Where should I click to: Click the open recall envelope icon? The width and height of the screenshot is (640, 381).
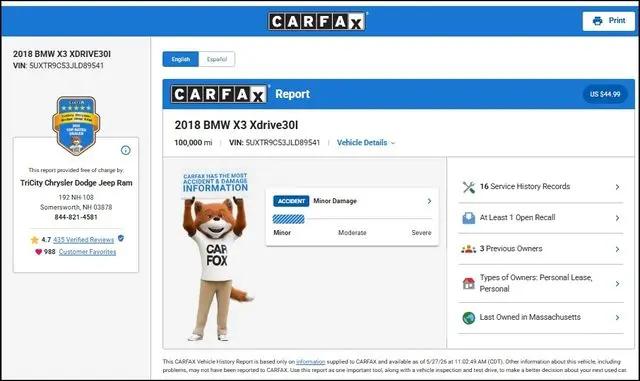coord(469,218)
